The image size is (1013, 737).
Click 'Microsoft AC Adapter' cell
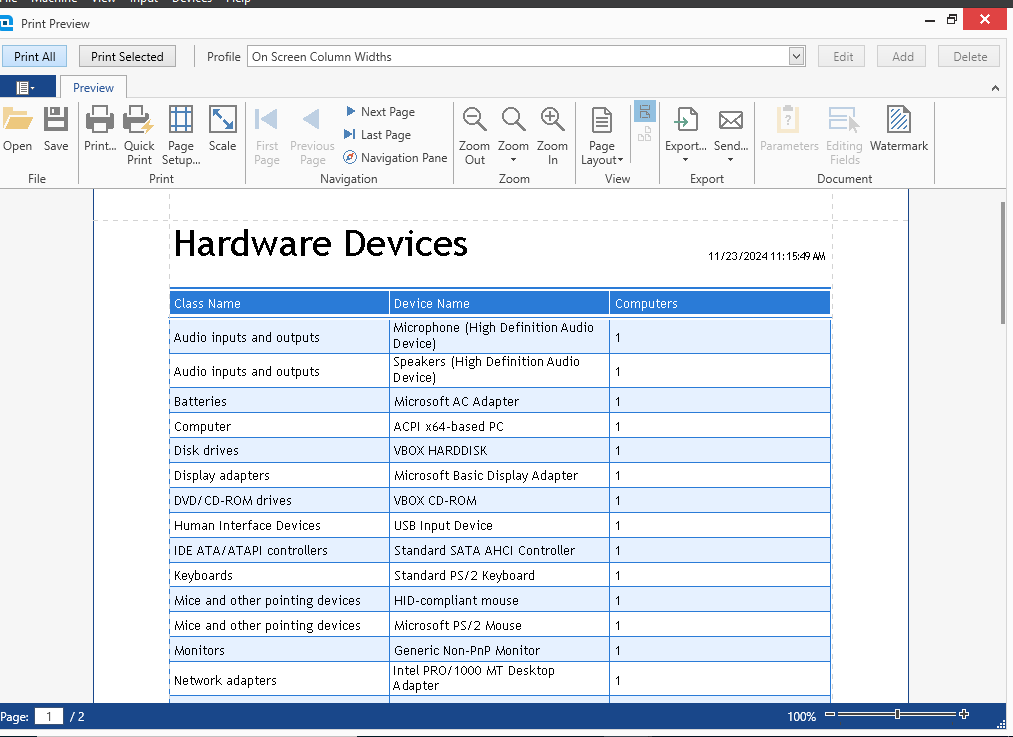click(x=499, y=401)
